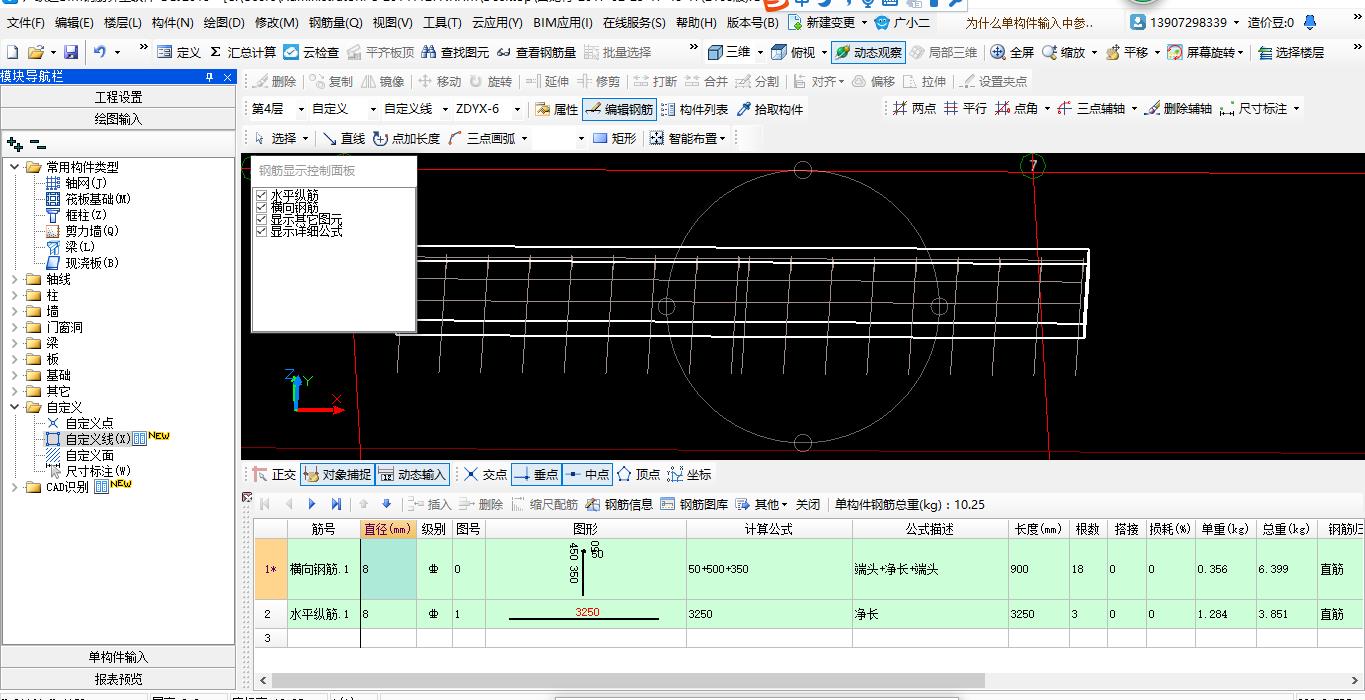1365x700 pixels.
Task: Click 查找图元 binoculars tool
Action: pos(455,52)
